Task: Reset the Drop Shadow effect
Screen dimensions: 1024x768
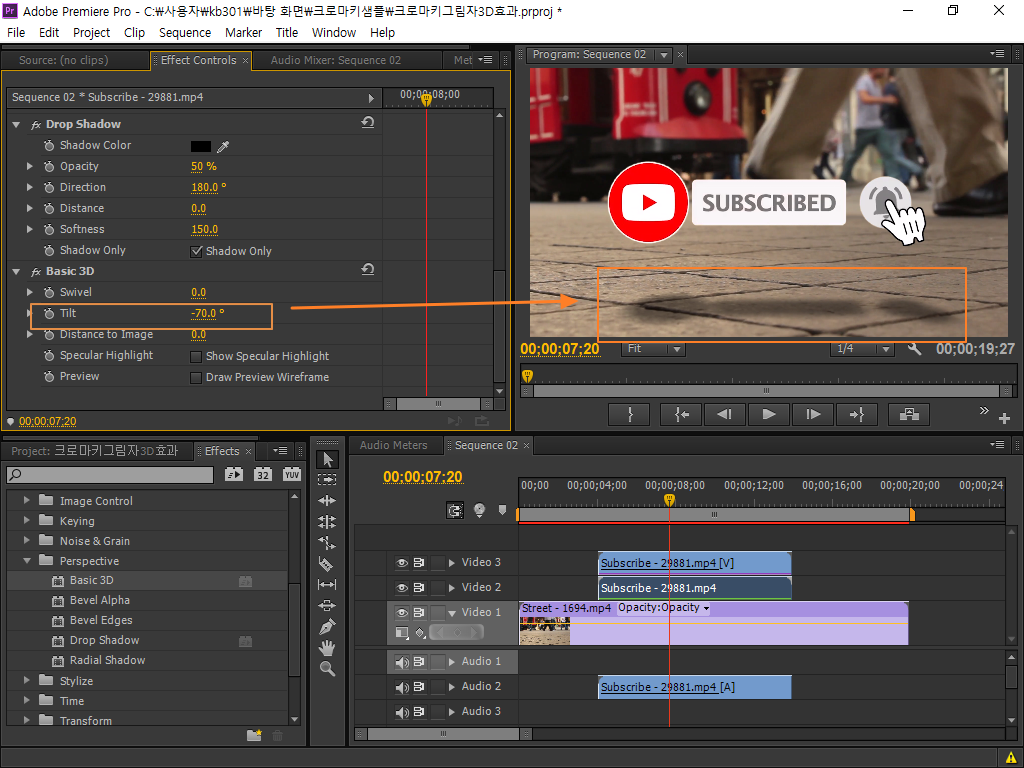Action: (368, 122)
